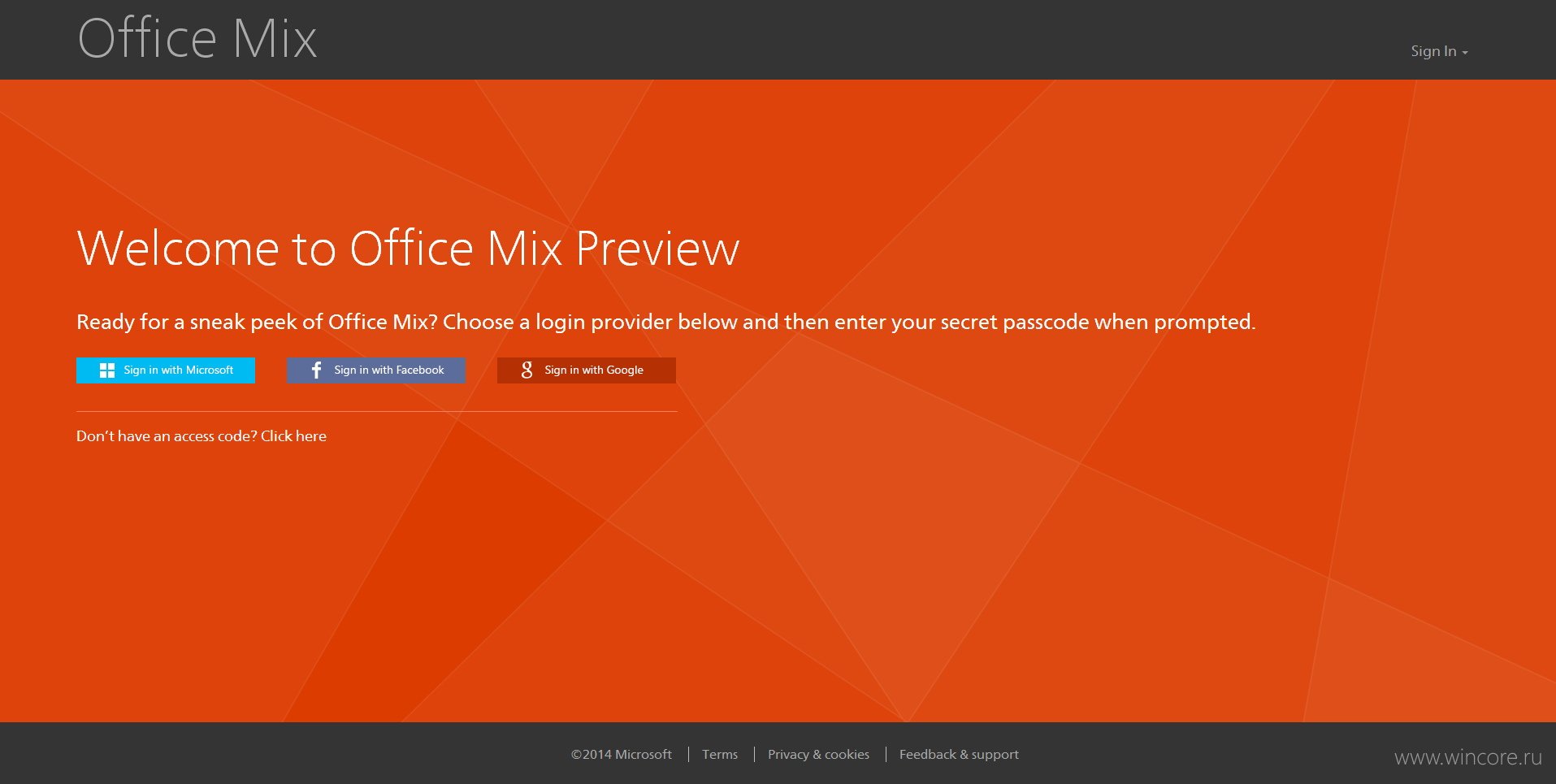Click the Google g logo icon

click(527, 370)
